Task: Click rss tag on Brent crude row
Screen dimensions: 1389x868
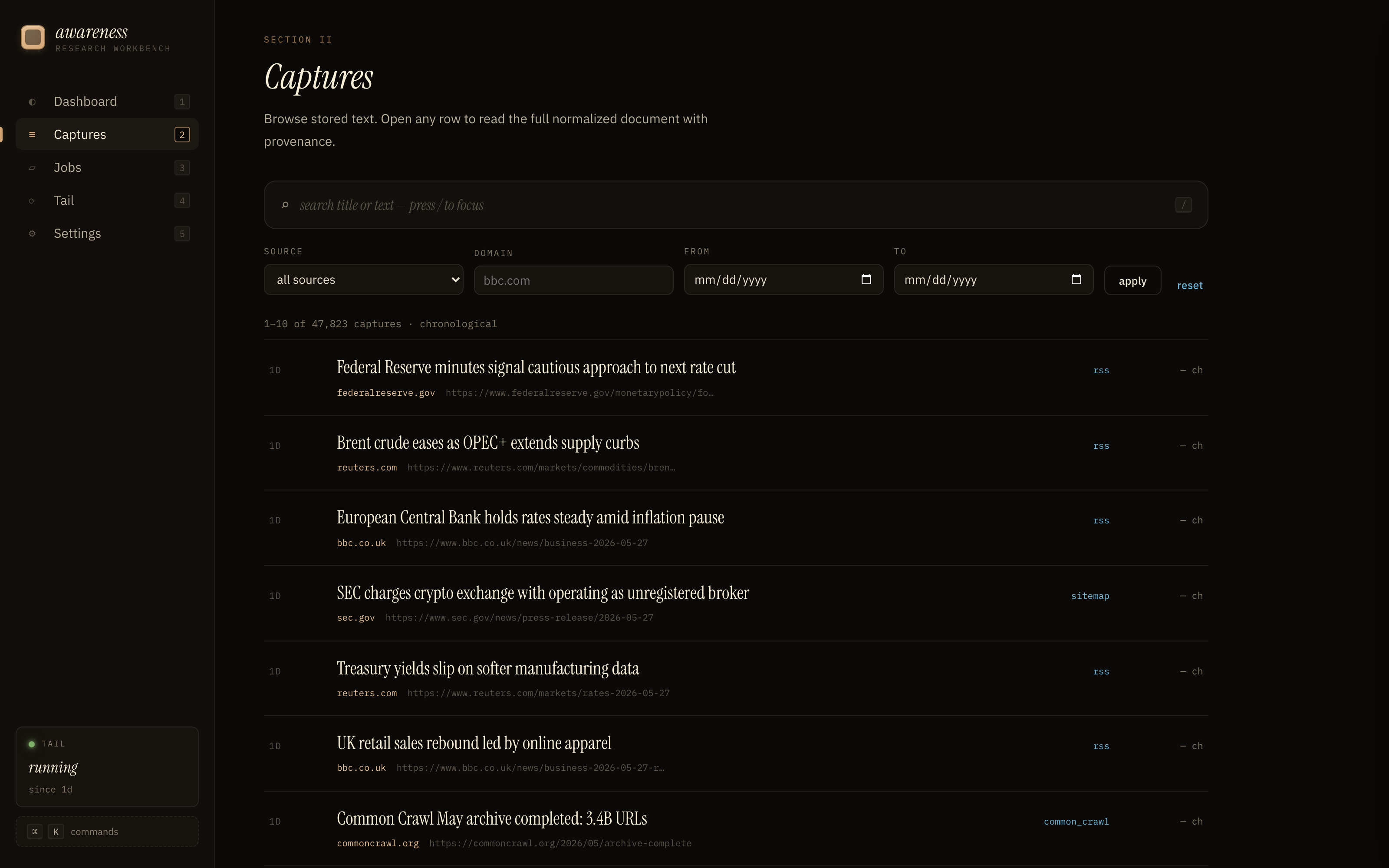Action: [x=1101, y=446]
